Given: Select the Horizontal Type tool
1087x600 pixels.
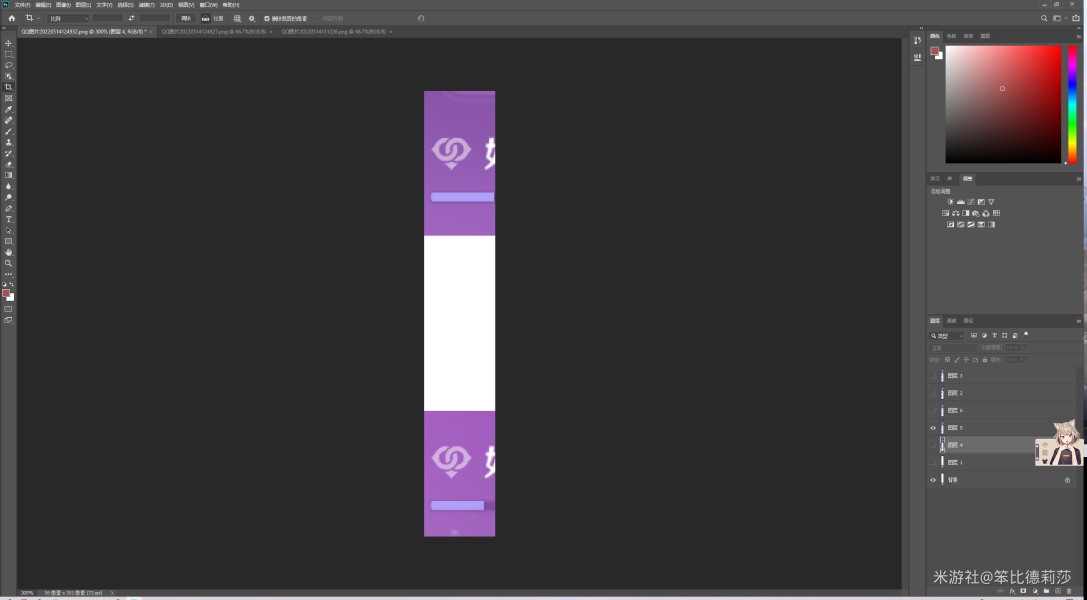Looking at the screenshot, I should pyautogui.click(x=9, y=219).
